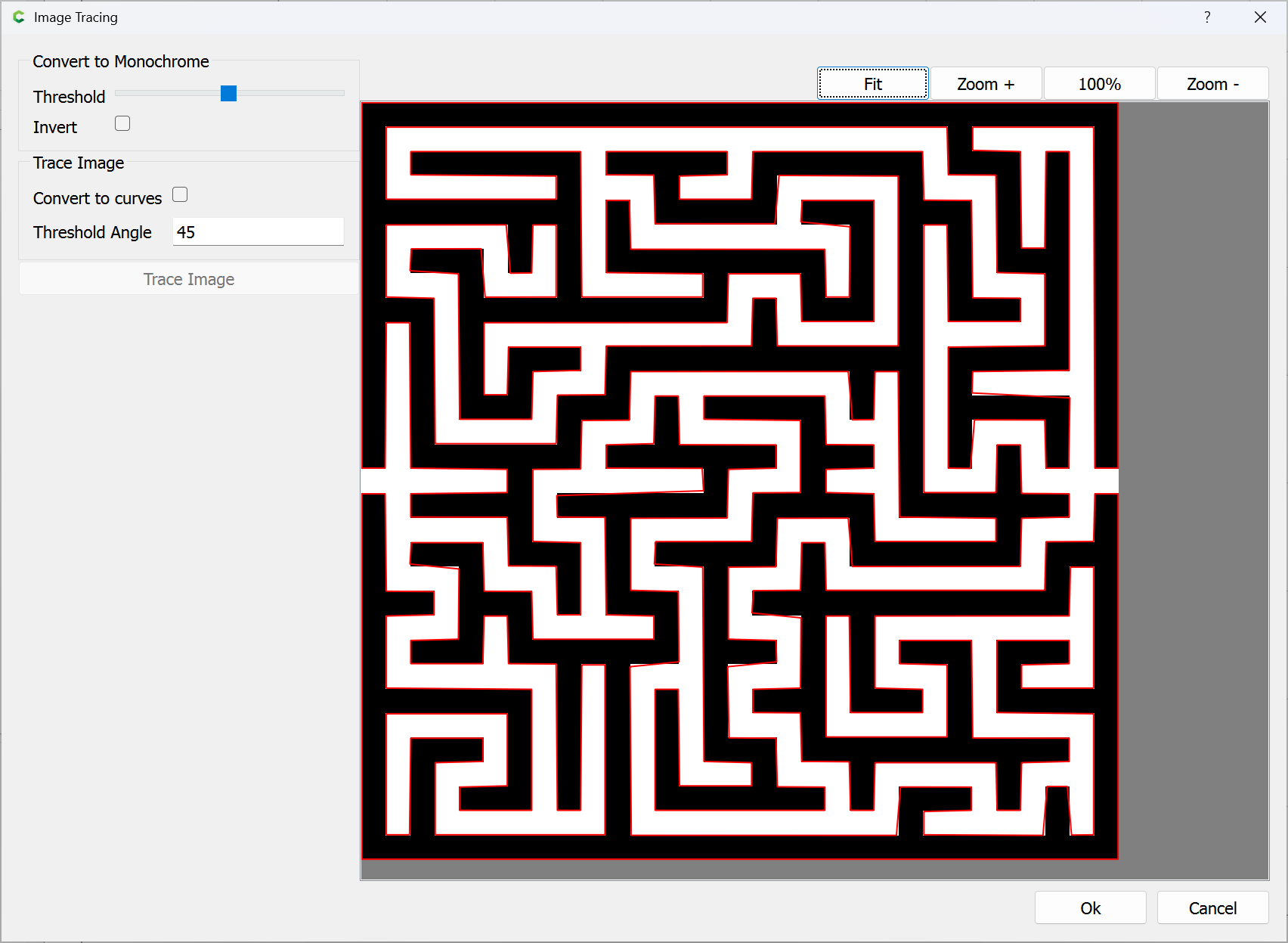1288x943 pixels.
Task: Close the Image Tracing window
Action: click(x=1260, y=17)
